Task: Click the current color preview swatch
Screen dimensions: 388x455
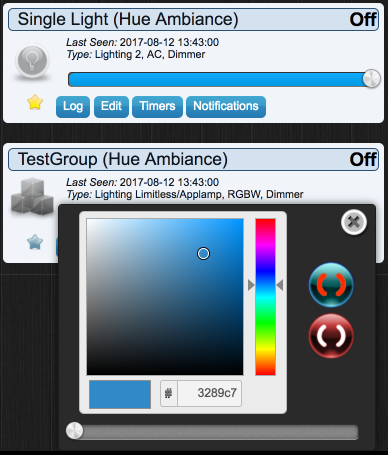Action: coord(120,394)
